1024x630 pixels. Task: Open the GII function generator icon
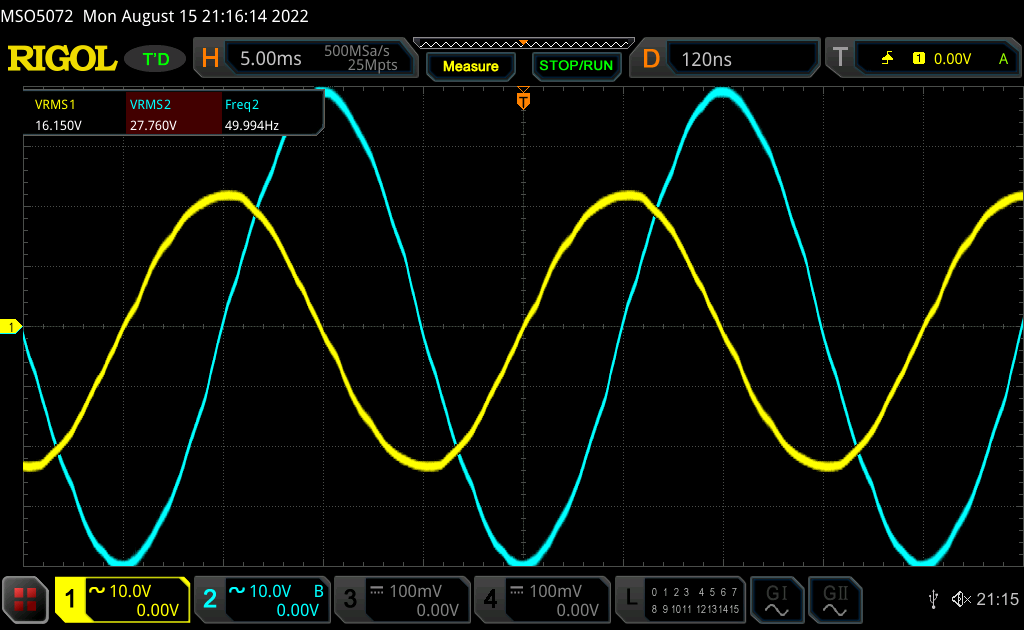tap(835, 599)
